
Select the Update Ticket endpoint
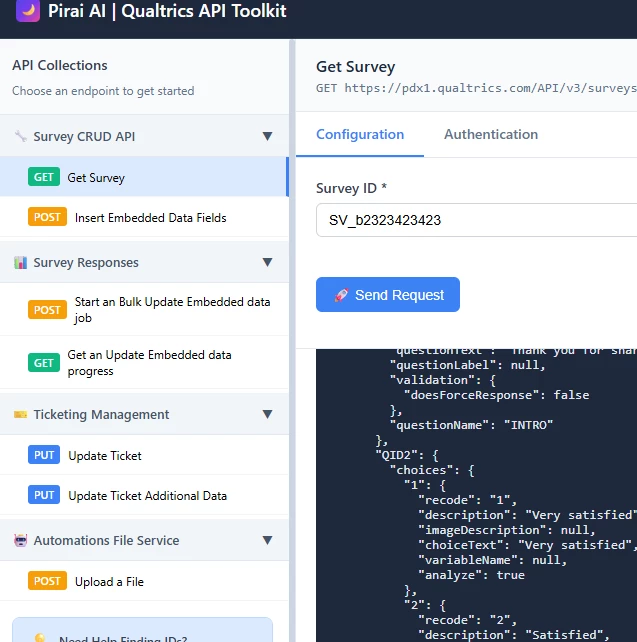coord(144,455)
